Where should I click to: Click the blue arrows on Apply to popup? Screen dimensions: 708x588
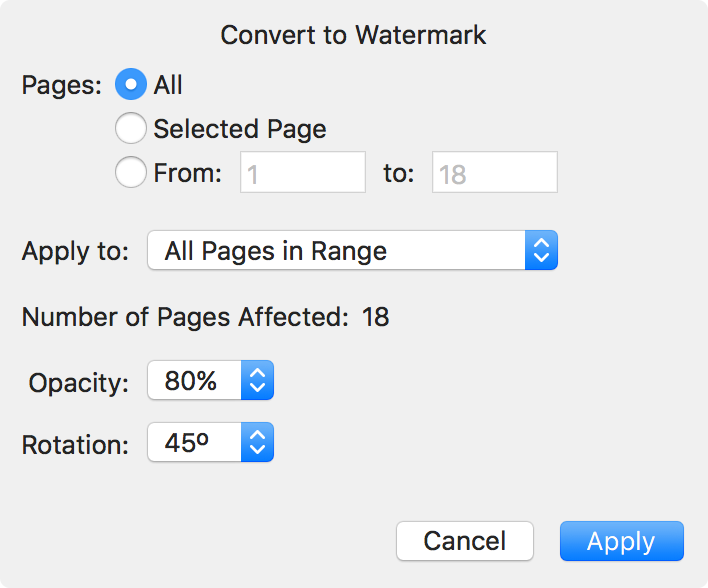540,251
